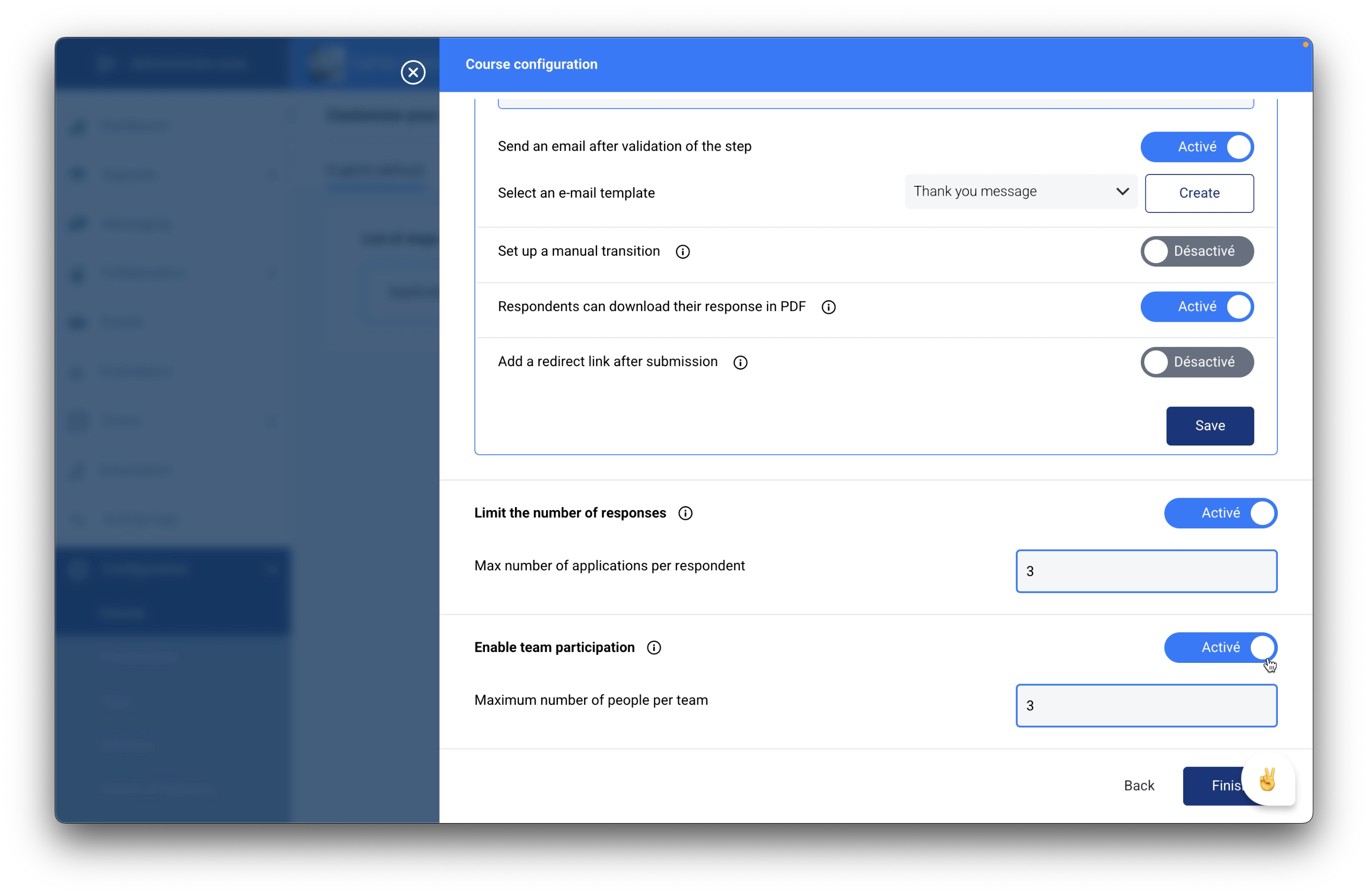Enable the manual transition switch
Viewport: 1368px width, 896px height.
(x=1197, y=251)
